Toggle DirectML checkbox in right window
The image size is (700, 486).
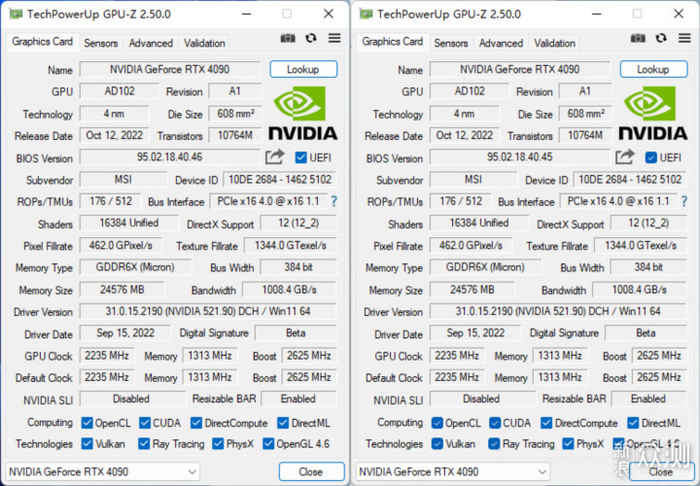[x=633, y=423]
